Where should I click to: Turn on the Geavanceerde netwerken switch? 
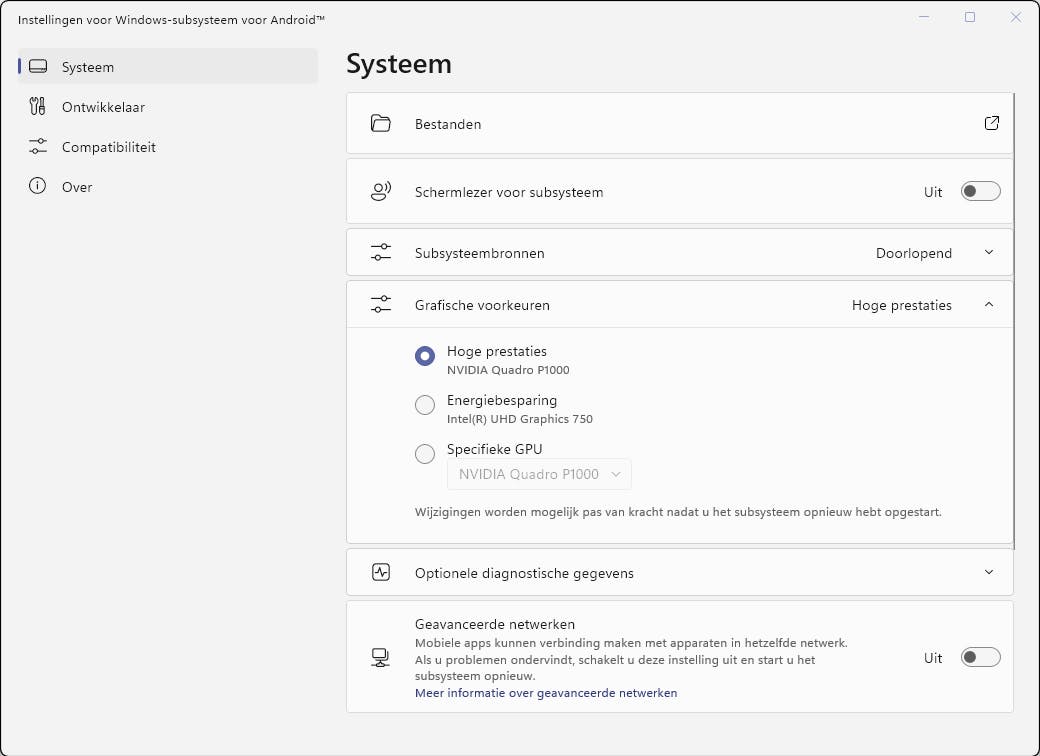click(x=980, y=658)
